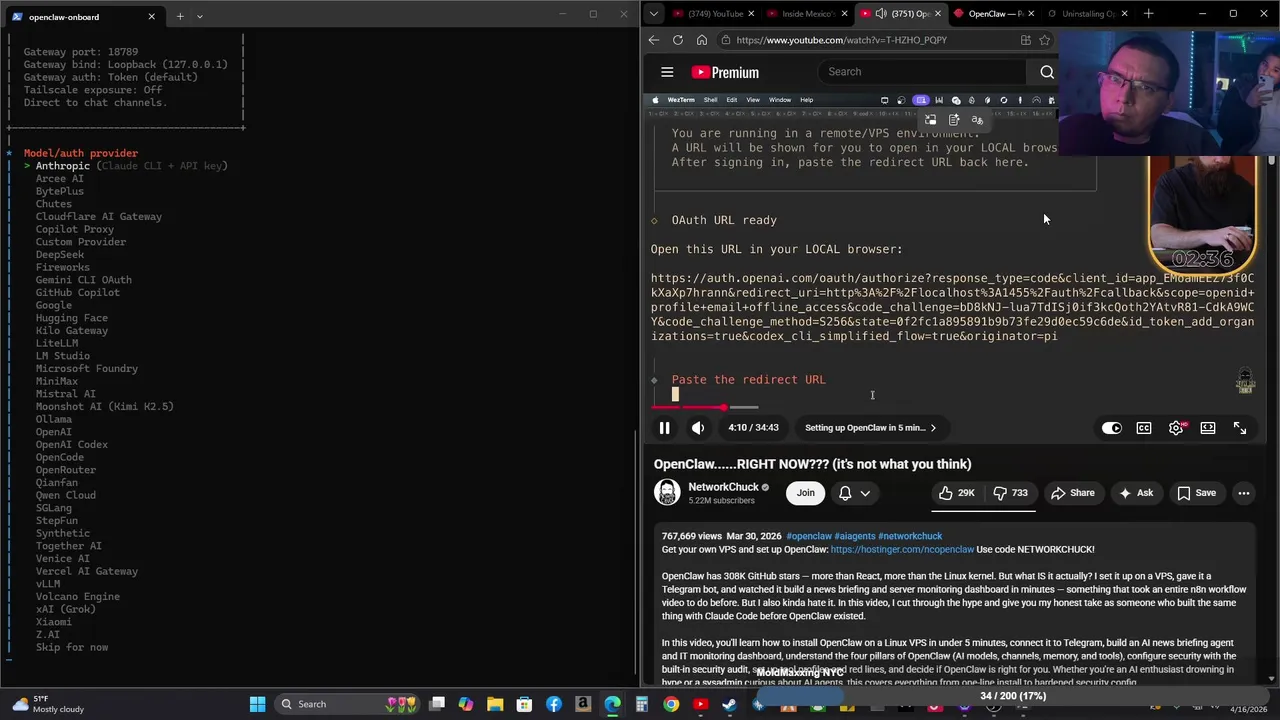Select 'GitHub Copilot' provider entry
The width and height of the screenshot is (1280, 720).
coord(78,293)
